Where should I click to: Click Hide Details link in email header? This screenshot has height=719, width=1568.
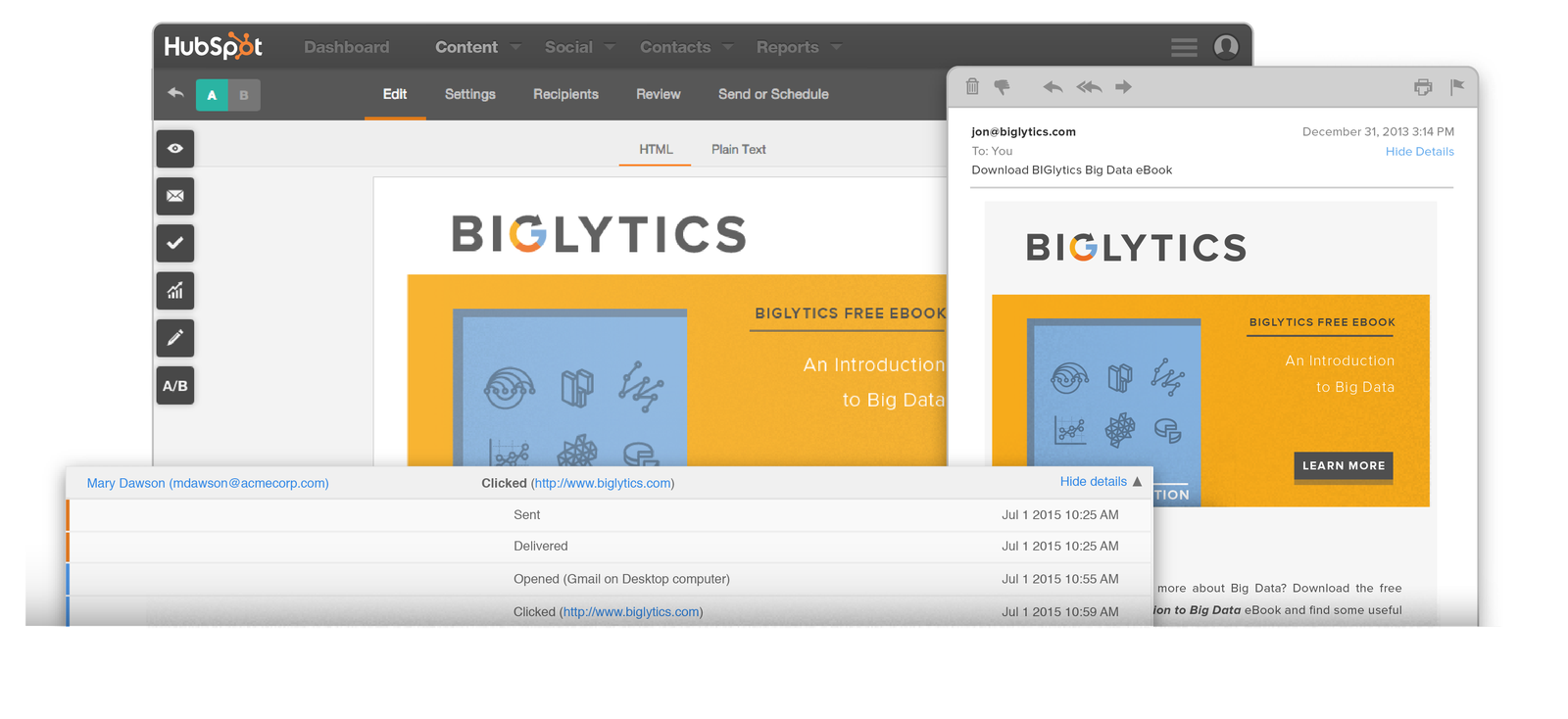click(x=1419, y=152)
